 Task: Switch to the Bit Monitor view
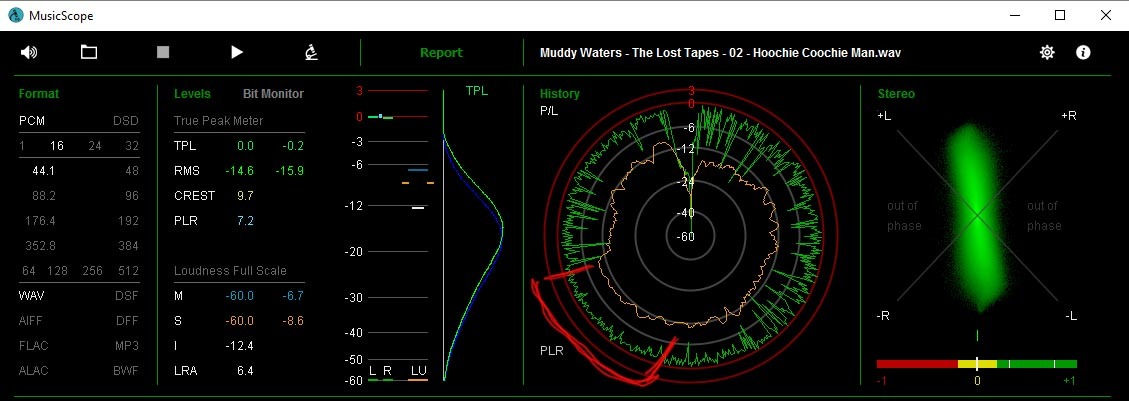(x=273, y=94)
